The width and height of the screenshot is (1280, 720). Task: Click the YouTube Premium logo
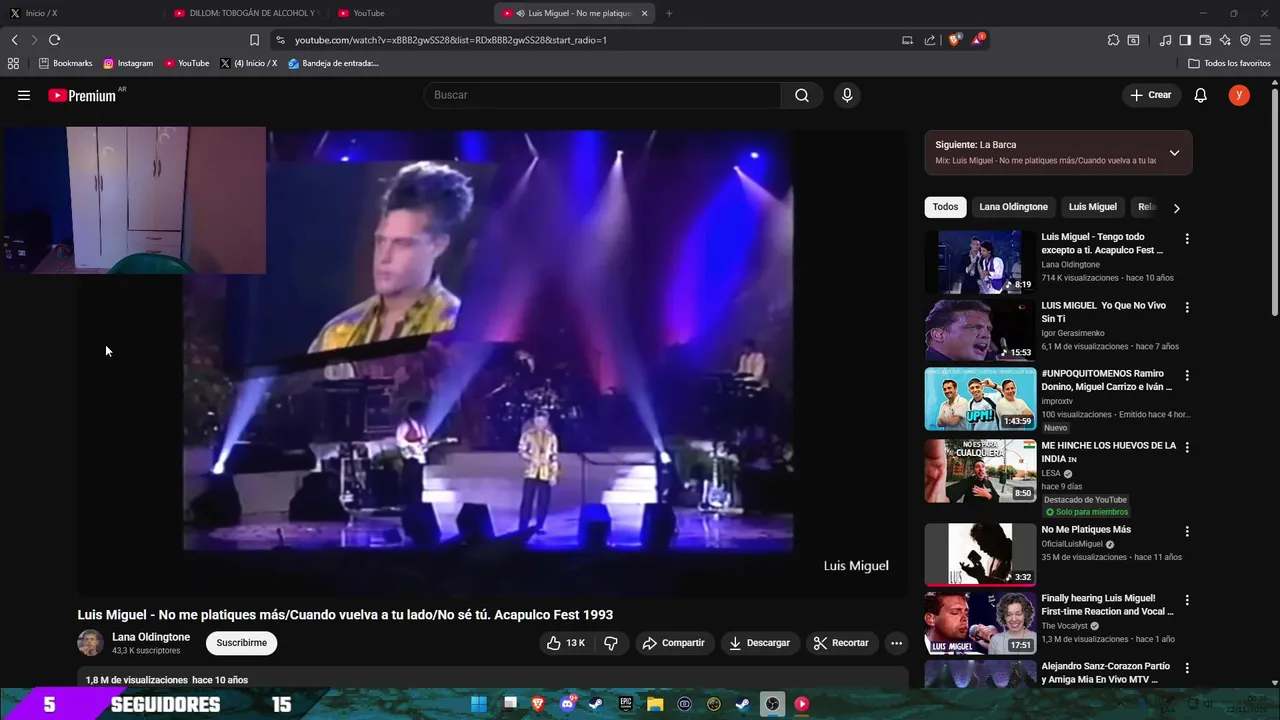(x=84, y=95)
